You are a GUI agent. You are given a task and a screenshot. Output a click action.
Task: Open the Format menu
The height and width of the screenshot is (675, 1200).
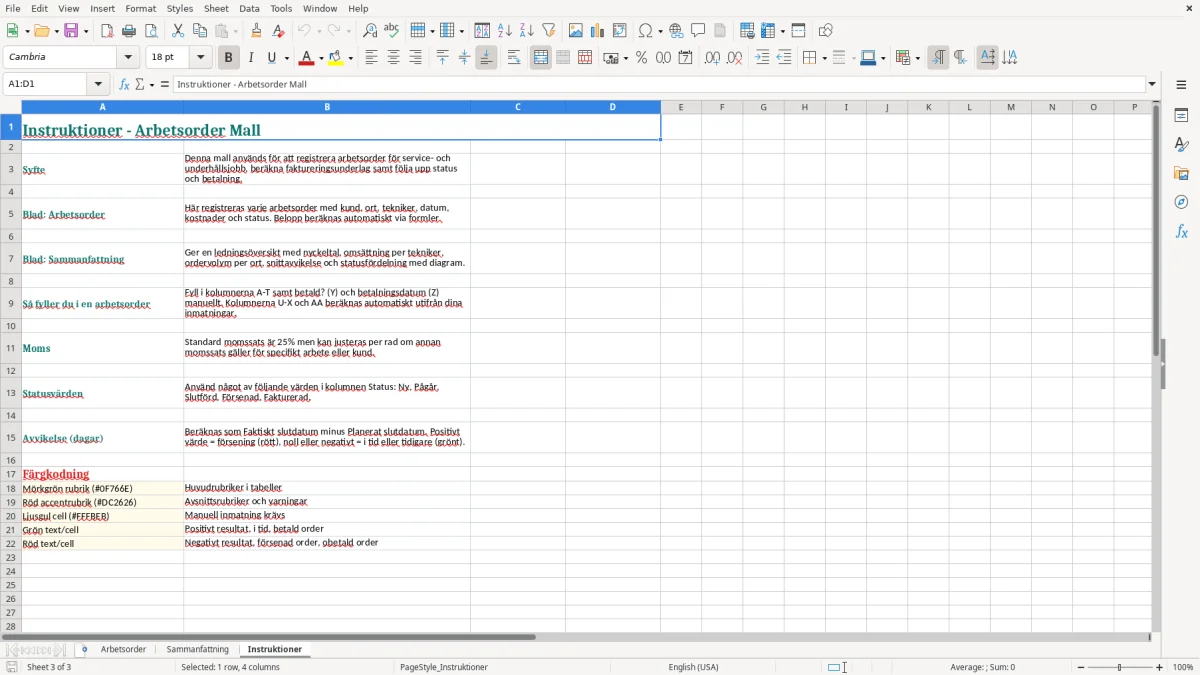(x=141, y=8)
